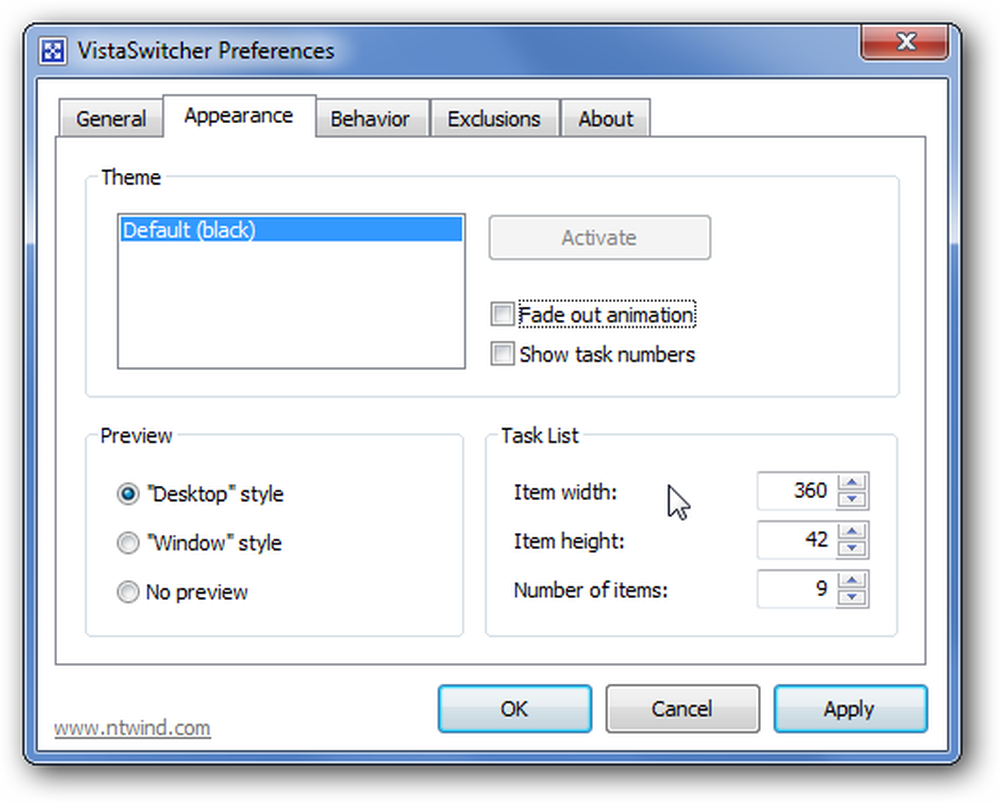Click the Number of items field
The image size is (1000, 803).
(796, 589)
